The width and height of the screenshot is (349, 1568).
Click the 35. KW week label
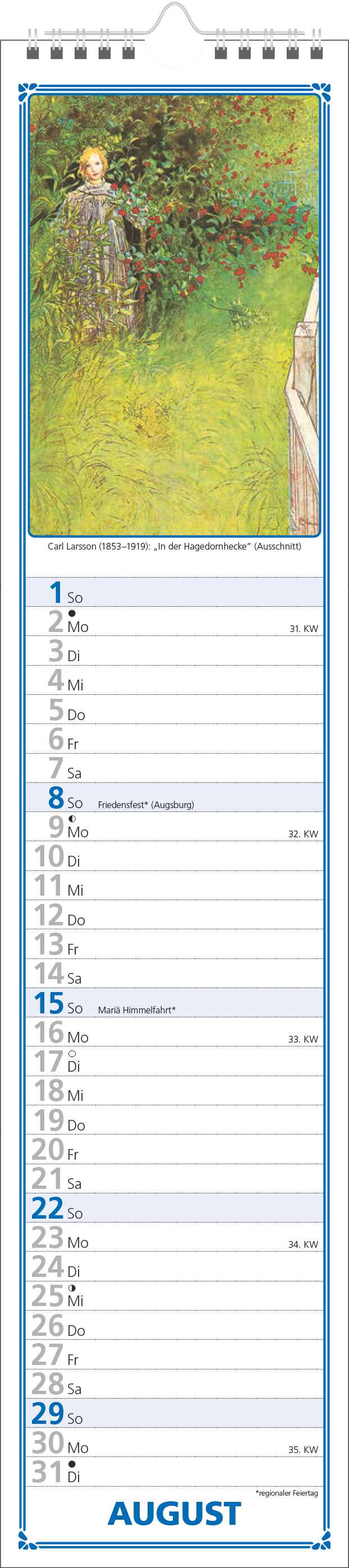[x=304, y=1449]
